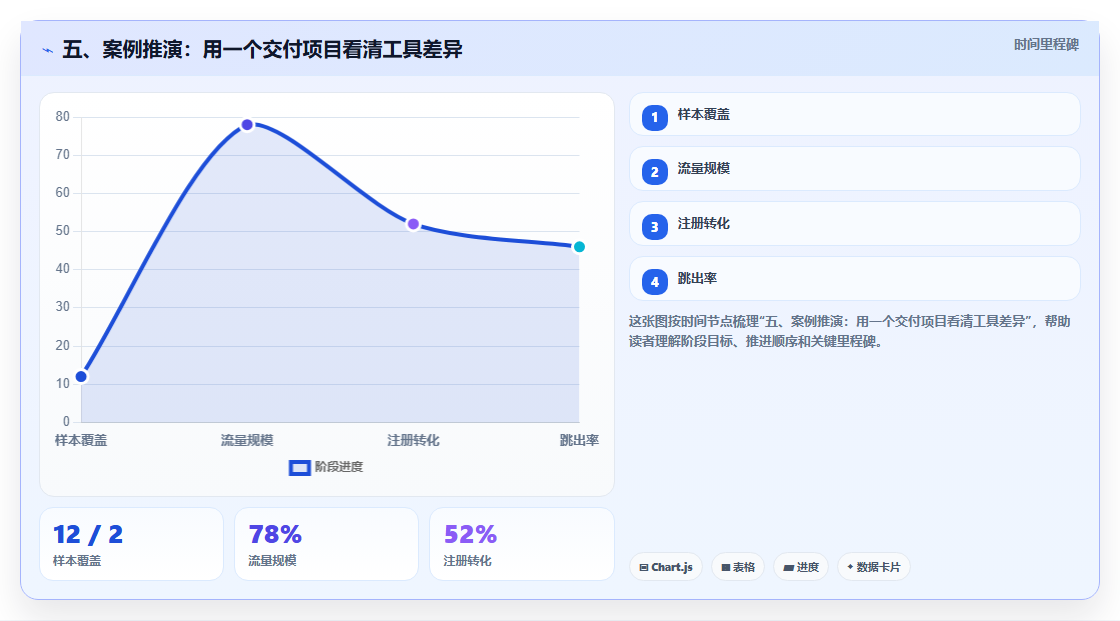This screenshot has width=1120, height=621.
Task: Click the 52% 注册转化 stat card
Action: pyautogui.click(x=521, y=545)
